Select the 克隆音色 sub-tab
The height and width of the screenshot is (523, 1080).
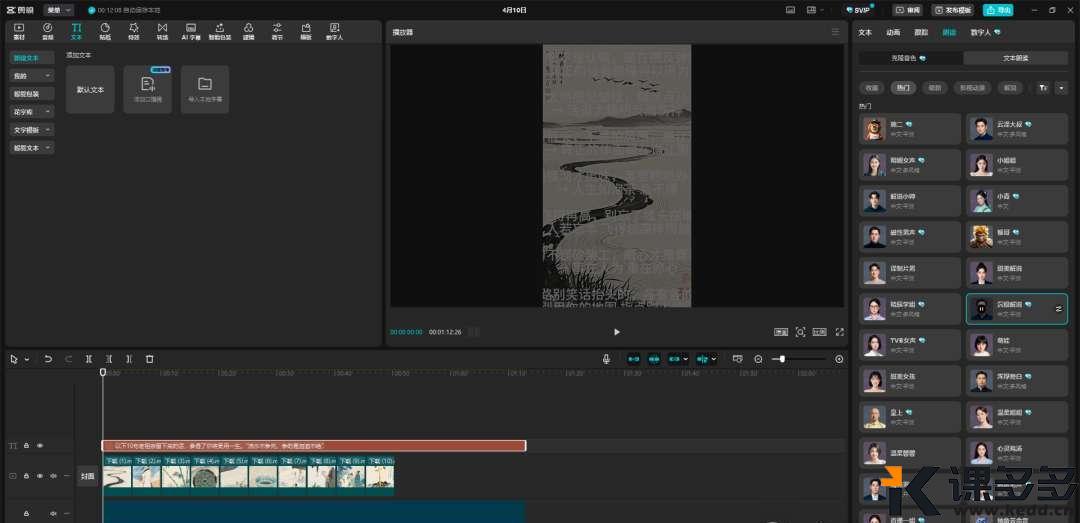(x=911, y=59)
